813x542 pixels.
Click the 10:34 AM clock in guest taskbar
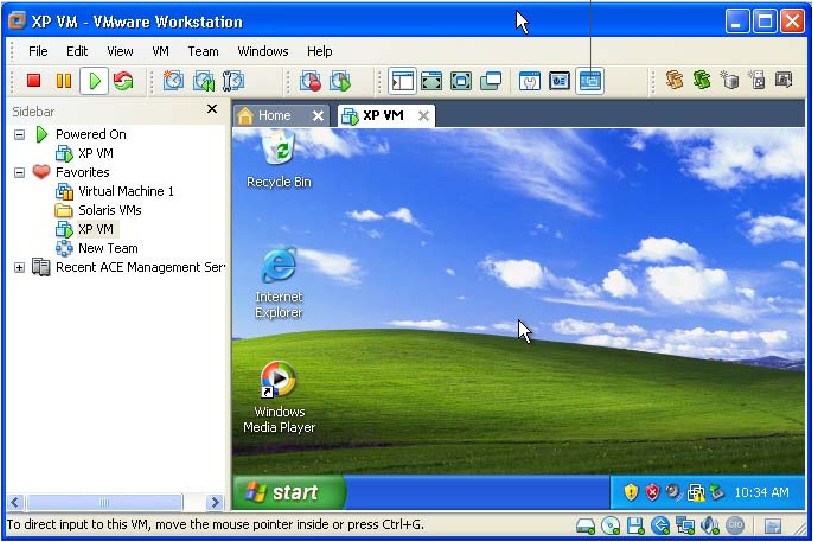point(761,492)
